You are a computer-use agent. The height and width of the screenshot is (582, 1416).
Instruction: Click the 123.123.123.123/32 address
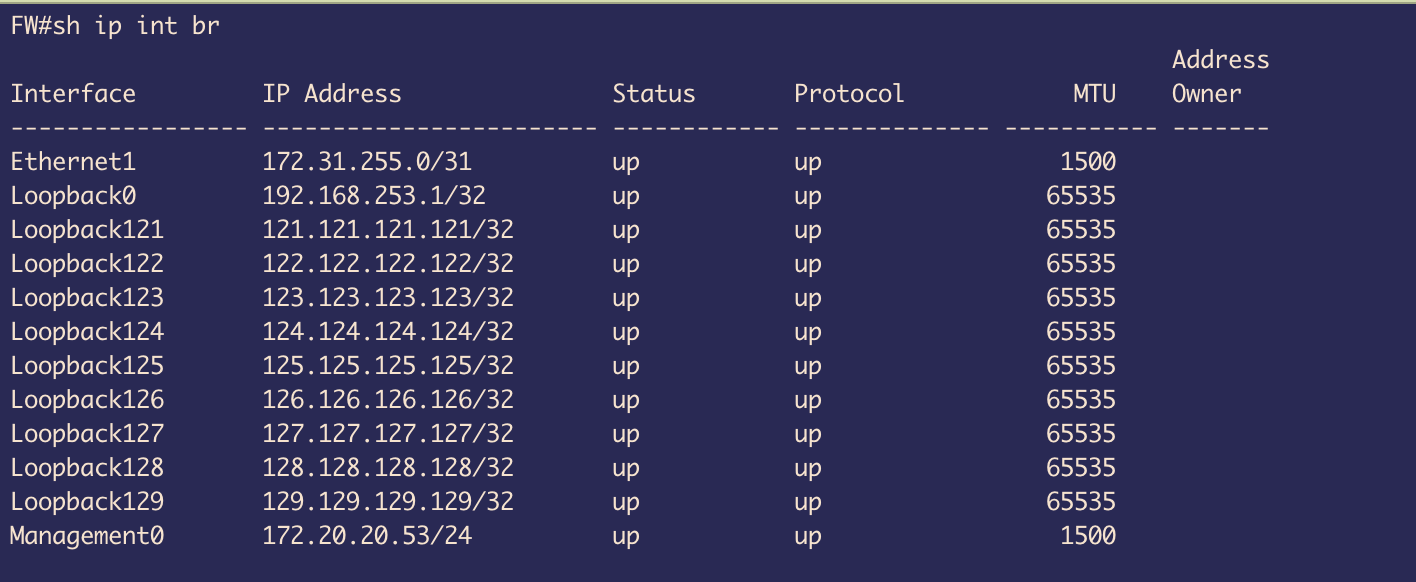pyautogui.click(x=388, y=298)
